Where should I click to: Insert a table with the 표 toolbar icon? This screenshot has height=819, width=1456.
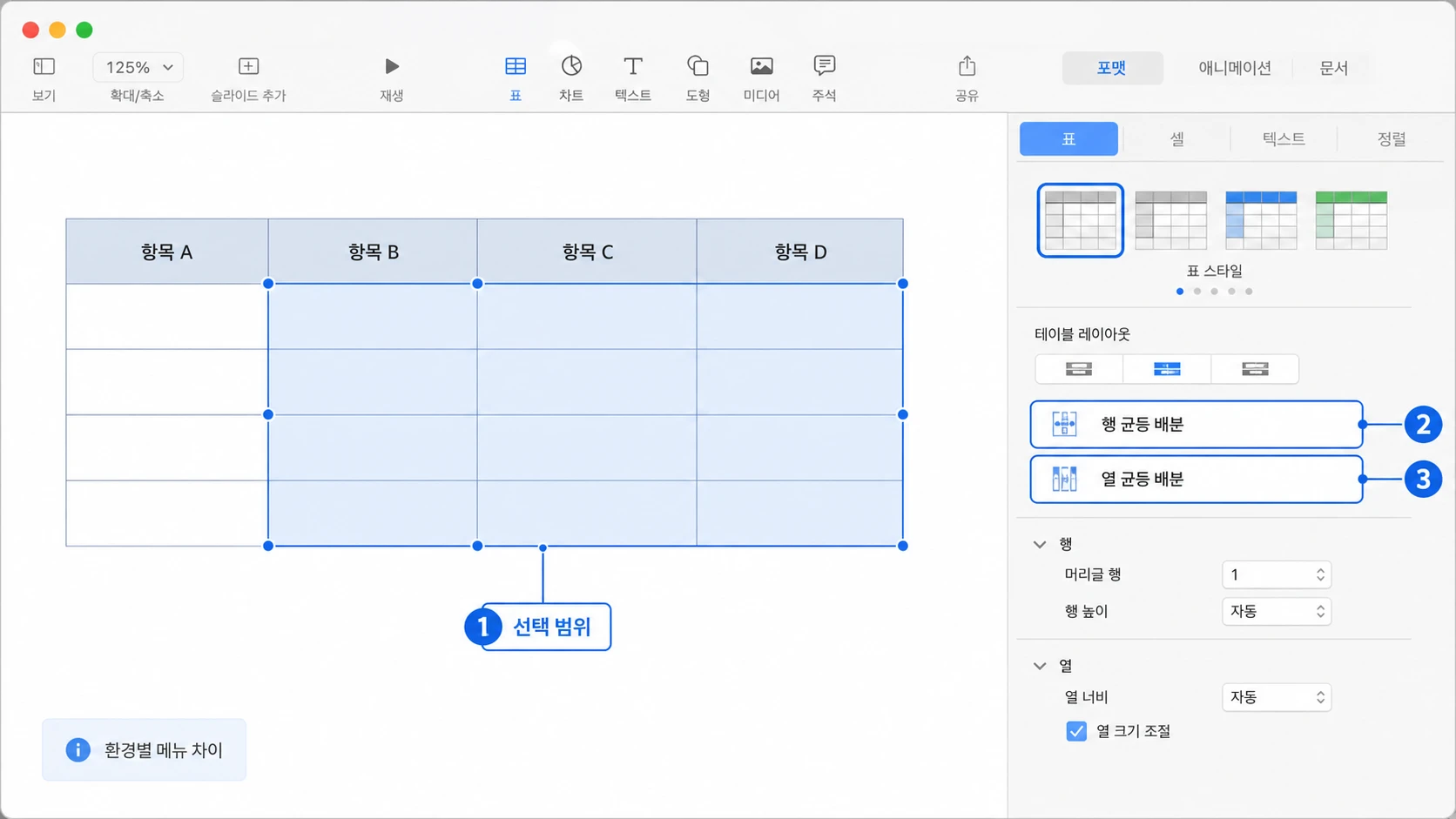pos(516,66)
